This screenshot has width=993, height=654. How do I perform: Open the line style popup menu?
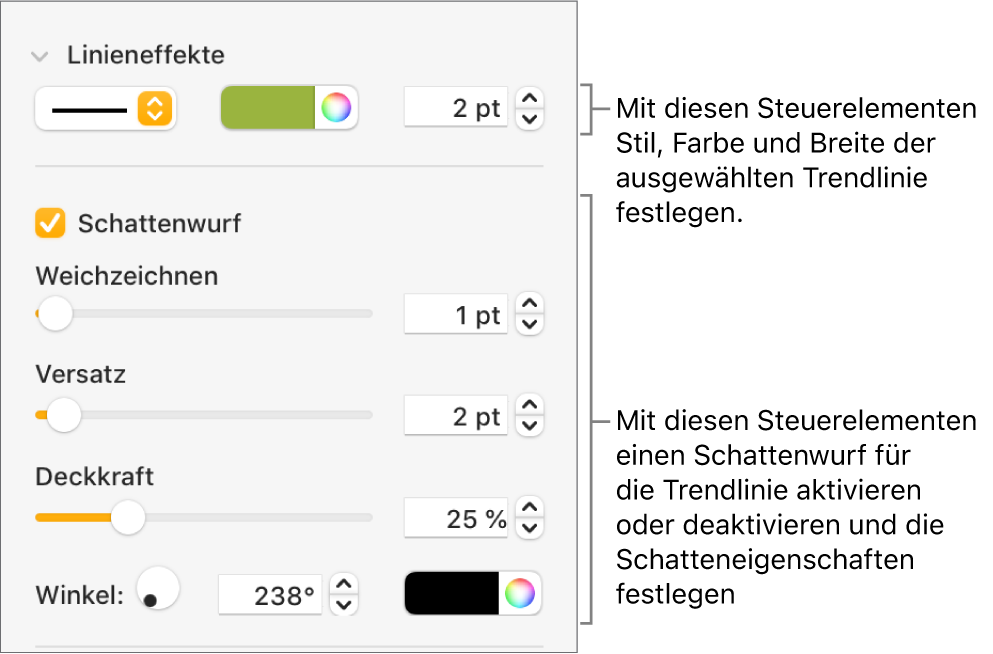(x=105, y=108)
